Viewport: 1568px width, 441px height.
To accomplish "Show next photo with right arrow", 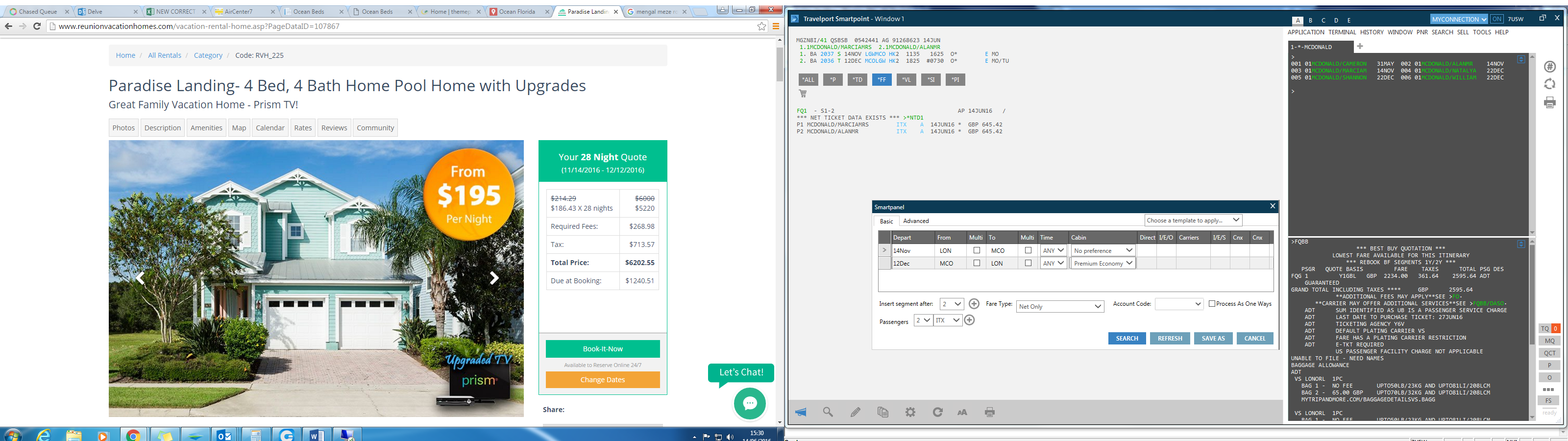I will (x=494, y=278).
